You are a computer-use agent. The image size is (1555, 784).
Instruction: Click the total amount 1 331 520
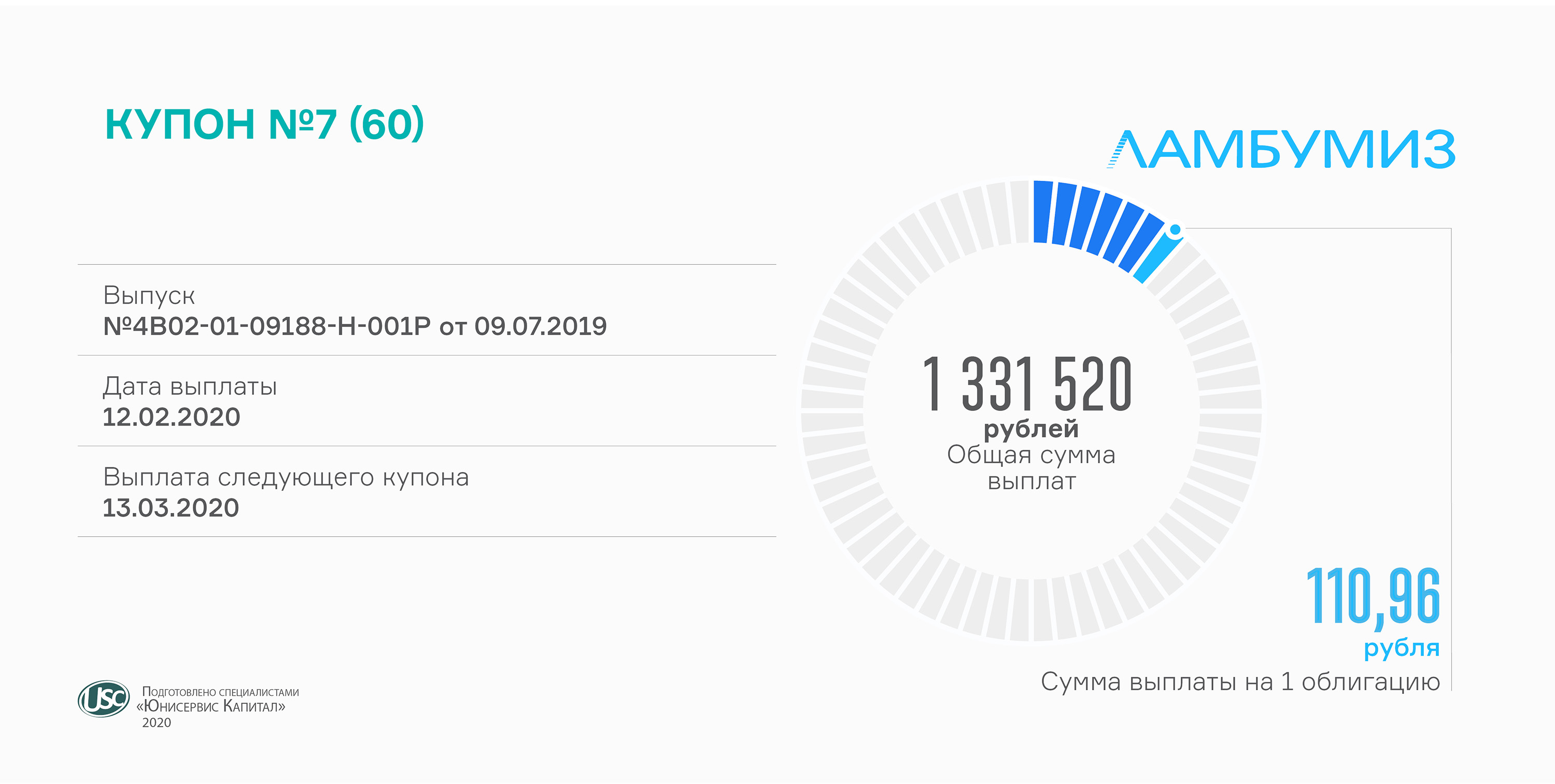[x=1027, y=384]
